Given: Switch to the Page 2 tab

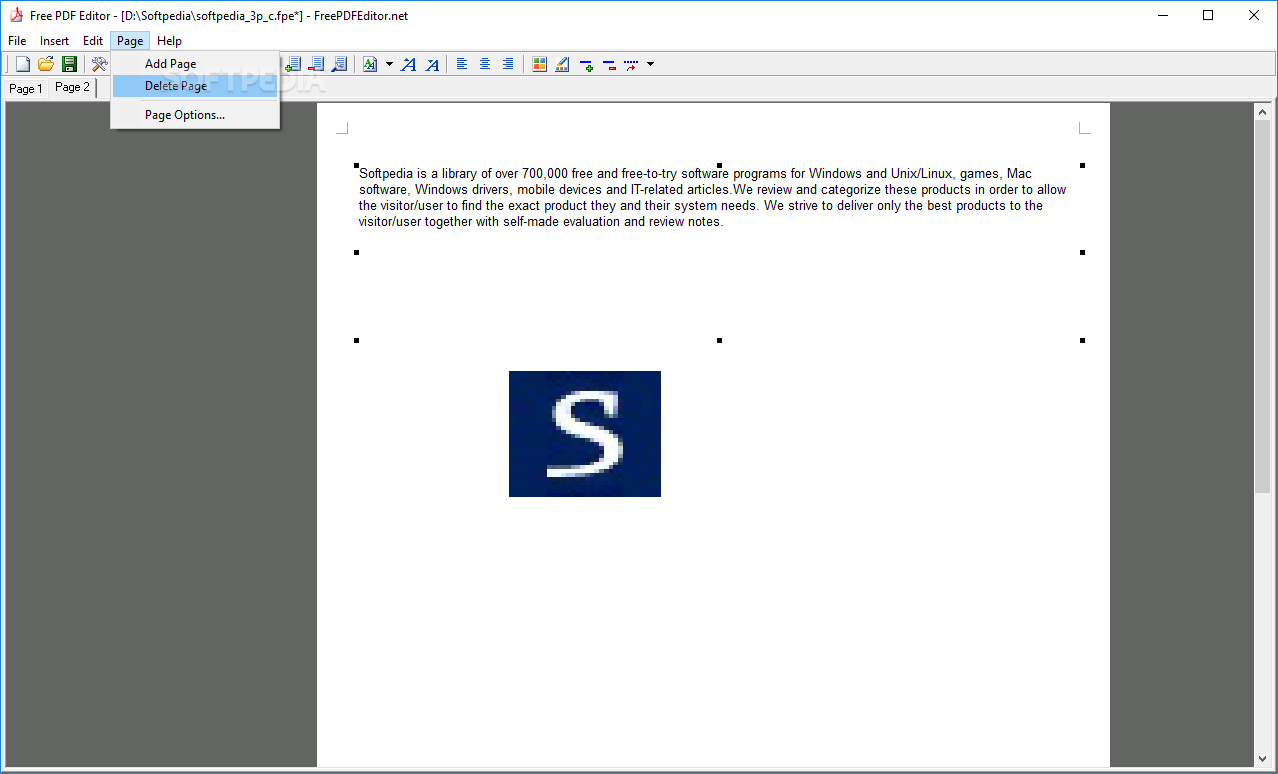Looking at the screenshot, I should [x=72, y=88].
